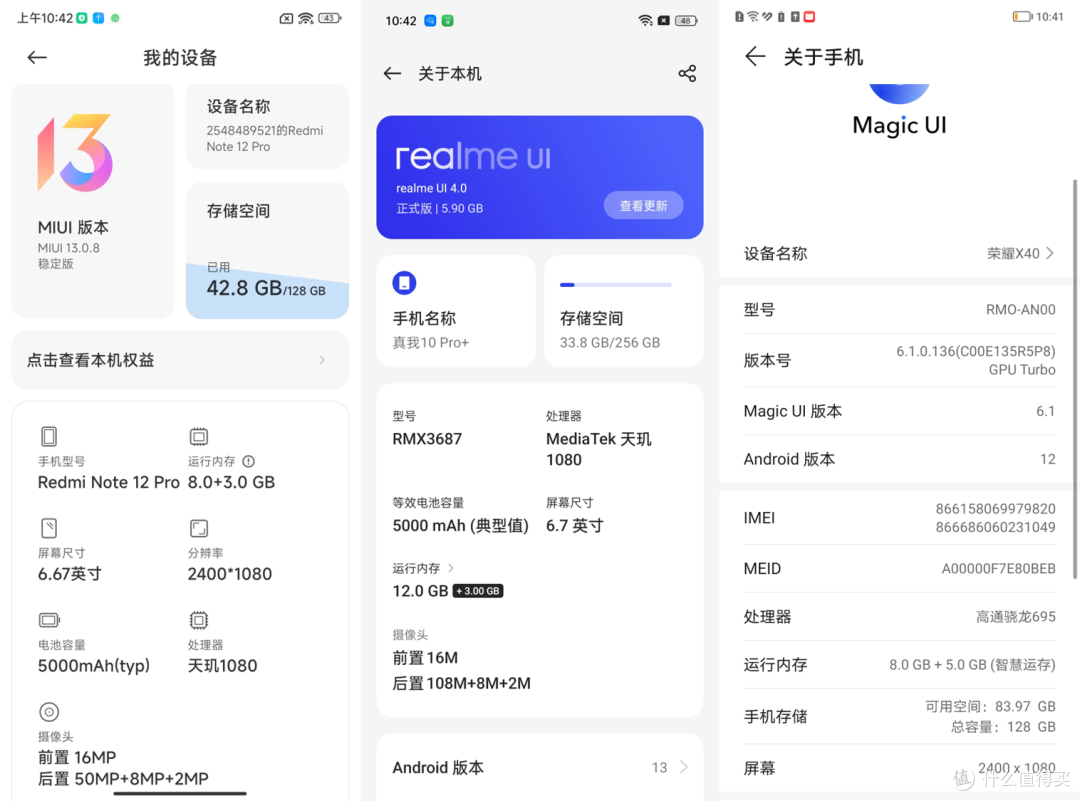Viewport: 1080px width, 801px height.
Task: Open the Android 版本 13 detail row
Action: [540, 767]
